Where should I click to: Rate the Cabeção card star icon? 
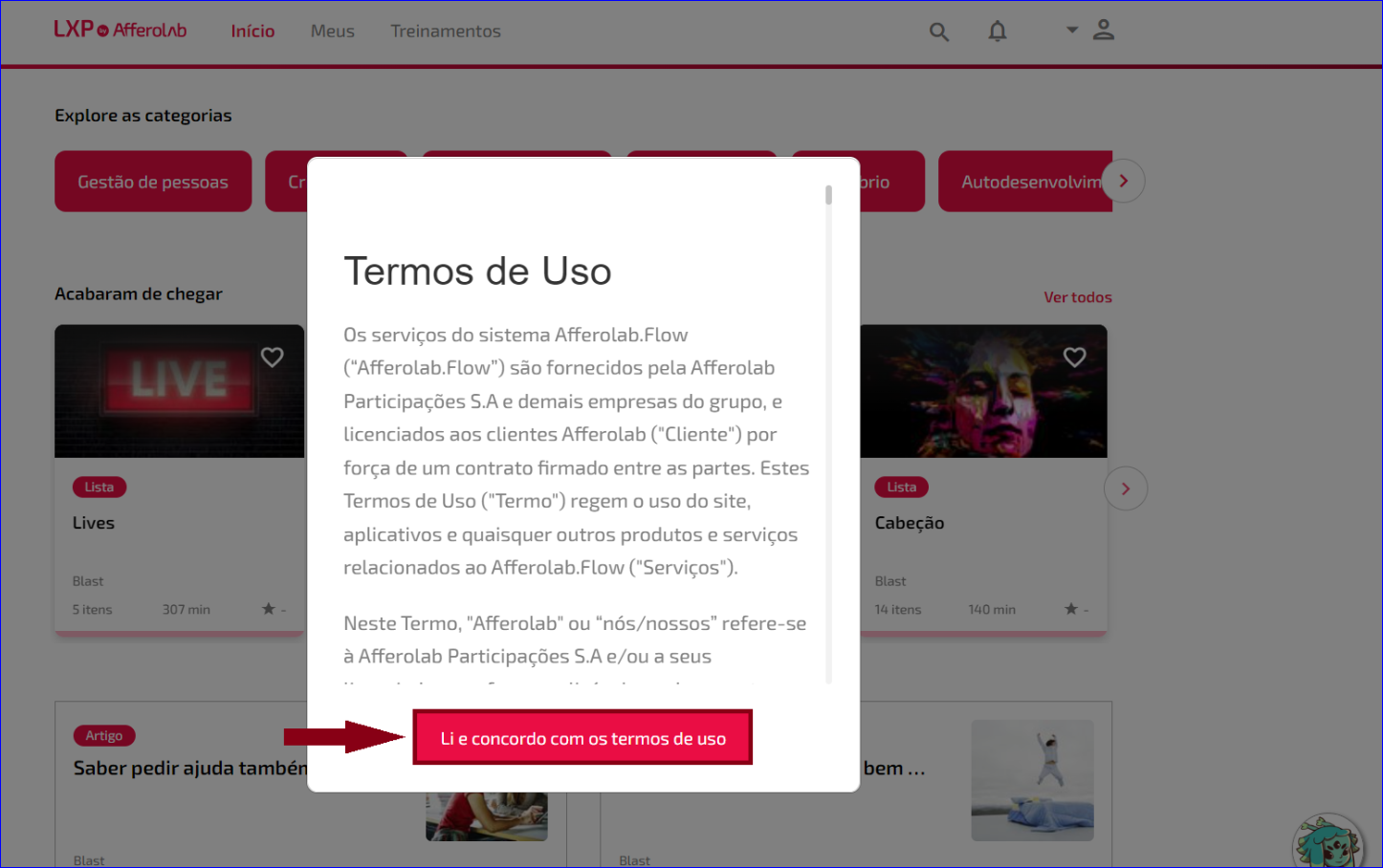[1070, 609]
